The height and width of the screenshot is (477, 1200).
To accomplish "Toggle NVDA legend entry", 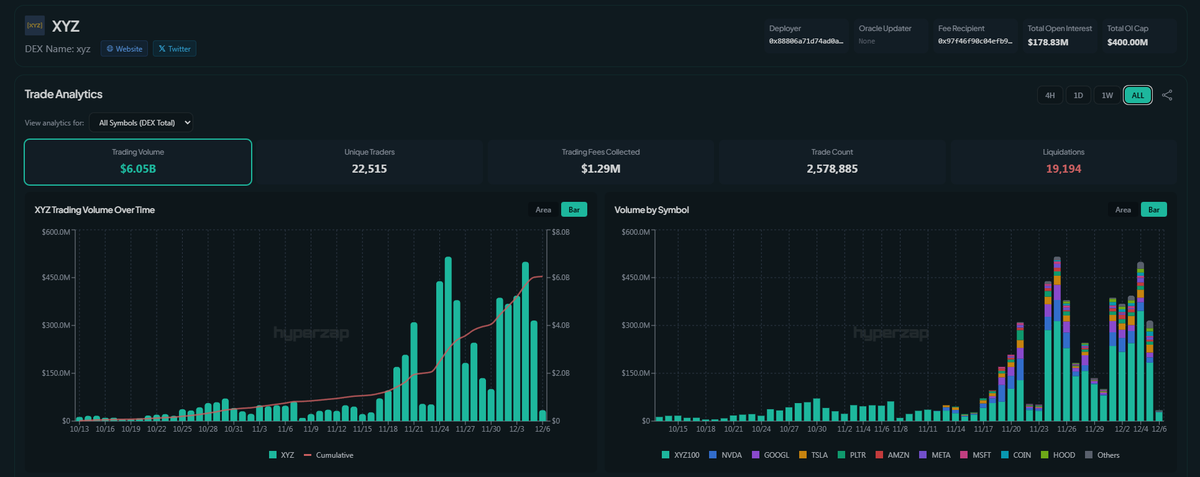I will [728, 455].
